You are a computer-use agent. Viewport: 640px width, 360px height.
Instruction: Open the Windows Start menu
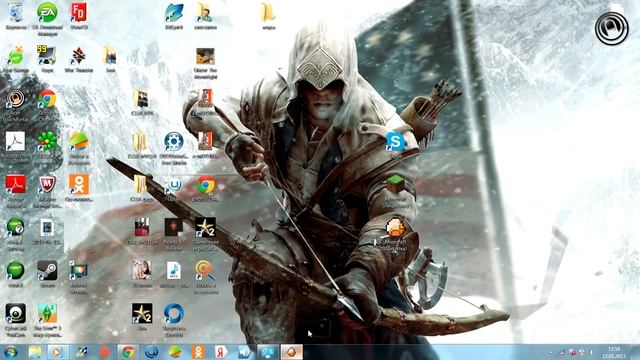11,352
